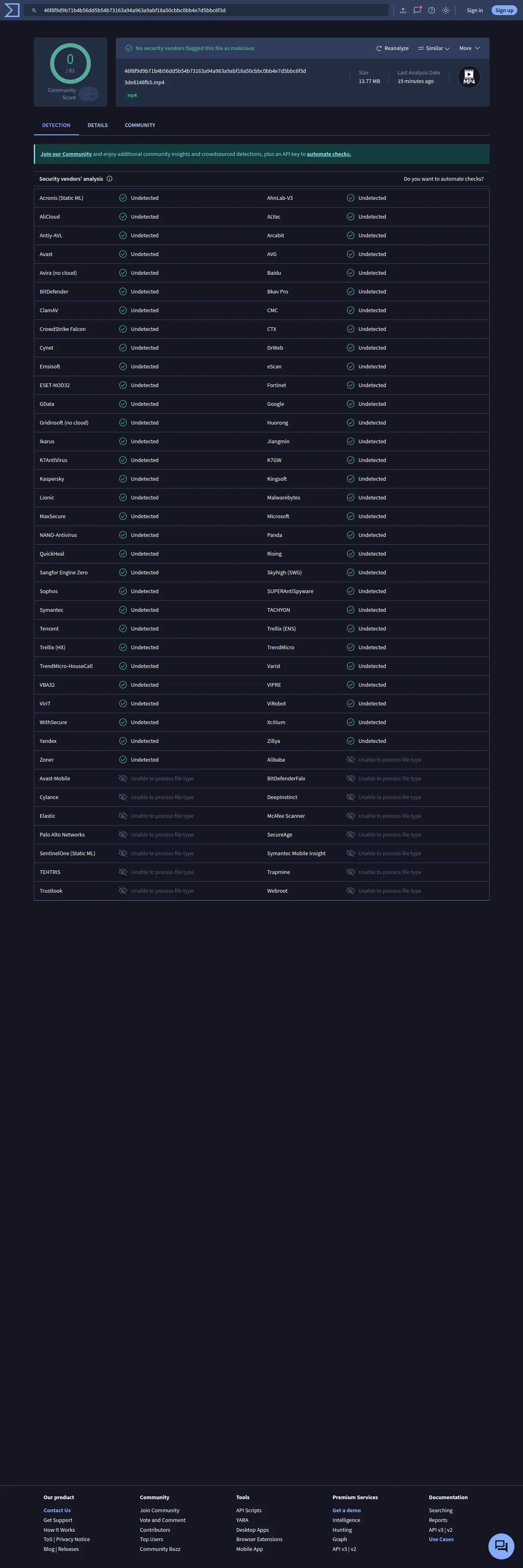This screenshot has height=1568, width=523.
Task: Open the Top Users footer link
Action: click(152, 1540)
